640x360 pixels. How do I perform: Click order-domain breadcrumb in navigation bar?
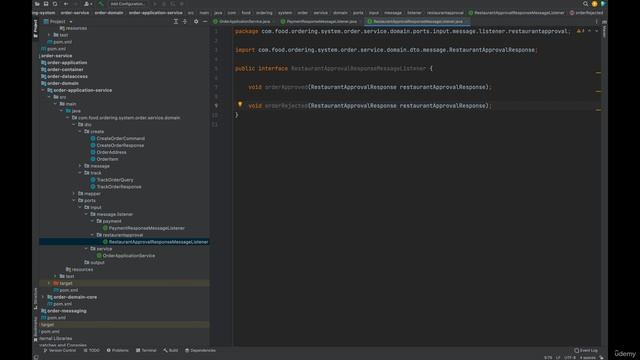click(x=109, y=13)
